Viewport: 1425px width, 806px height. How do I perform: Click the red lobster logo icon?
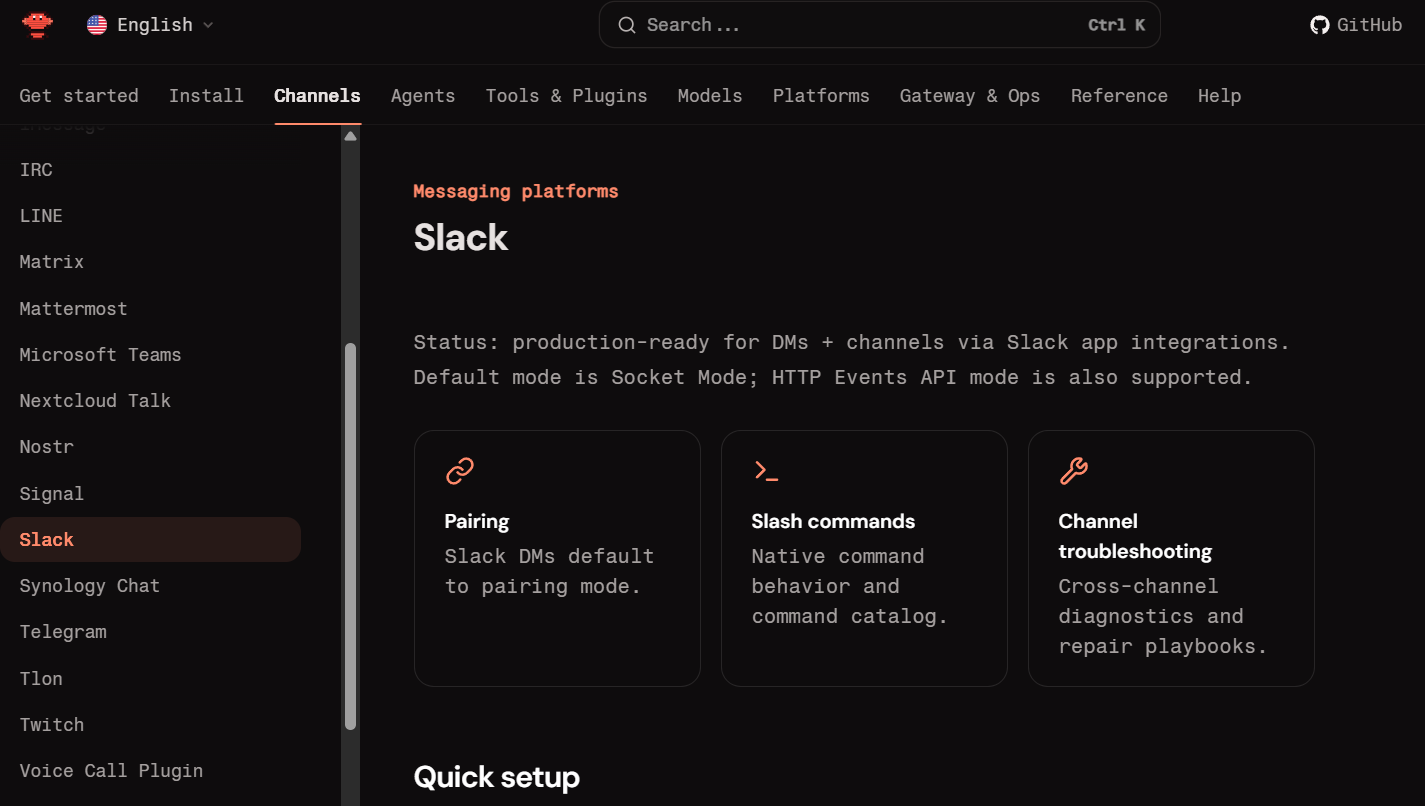pos(37,24)
